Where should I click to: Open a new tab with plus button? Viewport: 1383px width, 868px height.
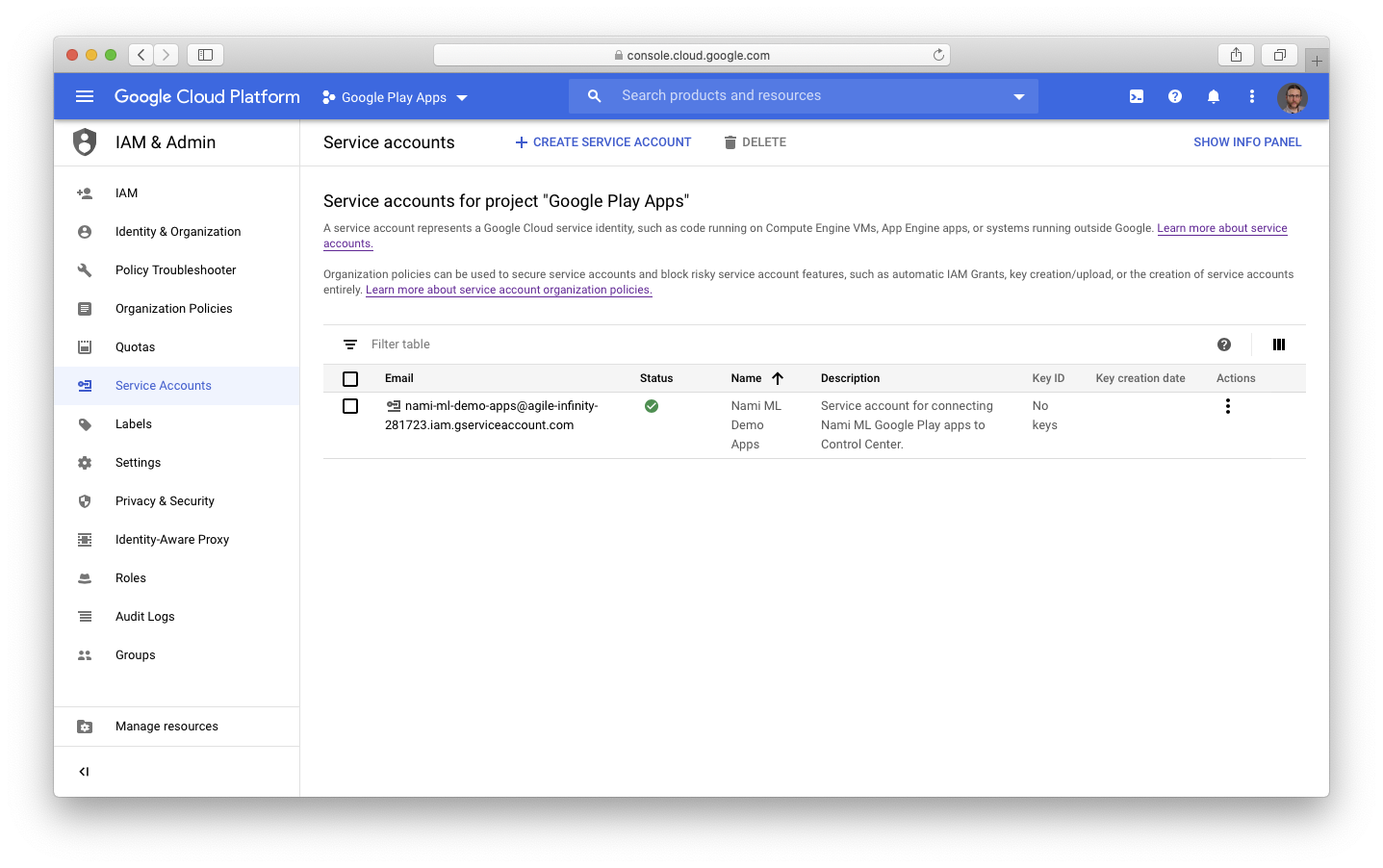click(1317, 61)
